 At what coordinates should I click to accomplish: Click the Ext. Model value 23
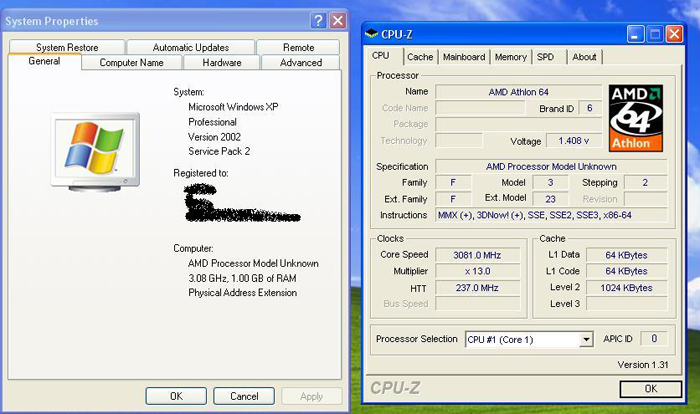click(550, 199)
